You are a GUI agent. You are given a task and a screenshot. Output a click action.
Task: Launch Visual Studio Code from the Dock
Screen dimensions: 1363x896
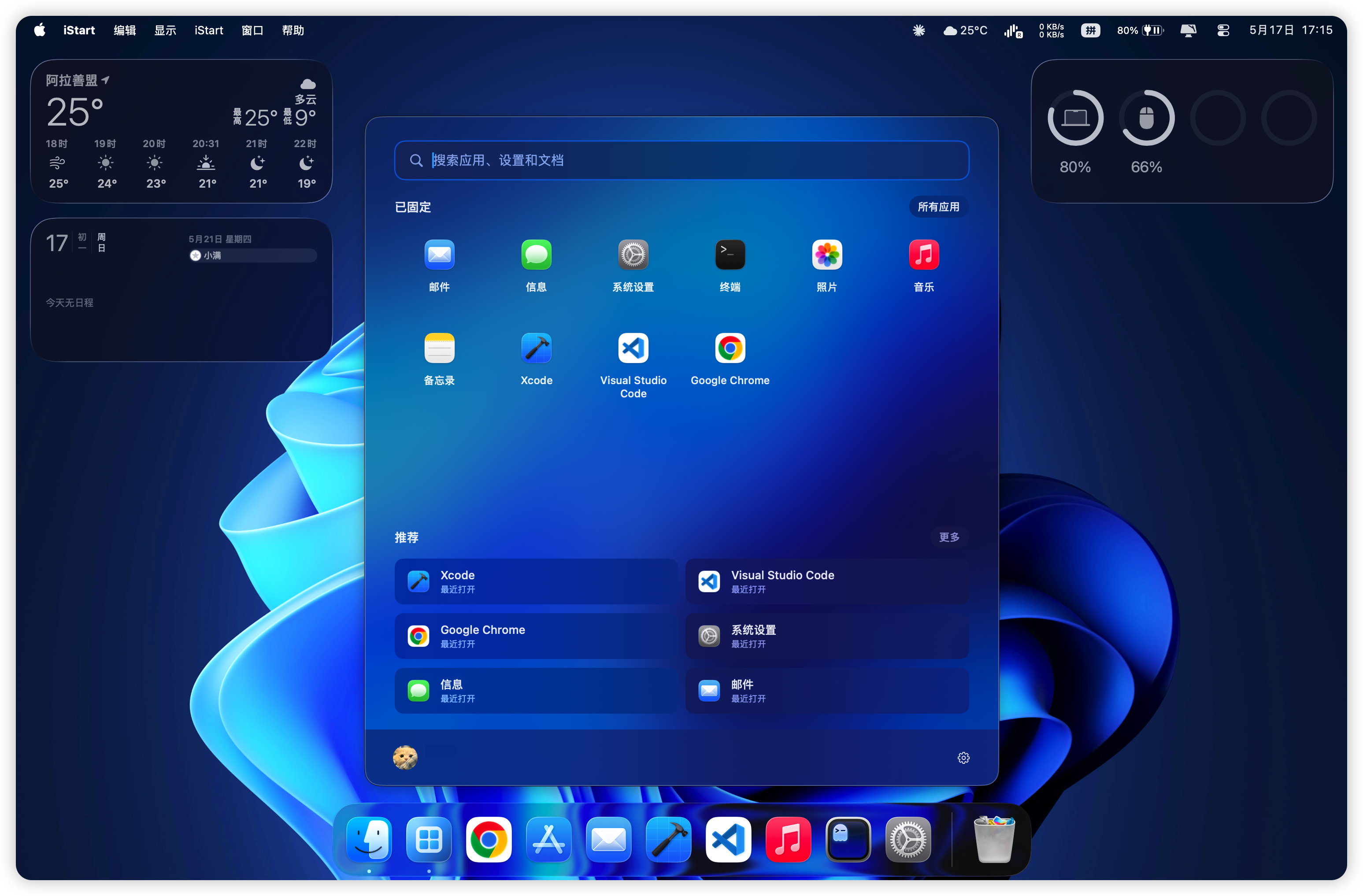tap(728, 840)
